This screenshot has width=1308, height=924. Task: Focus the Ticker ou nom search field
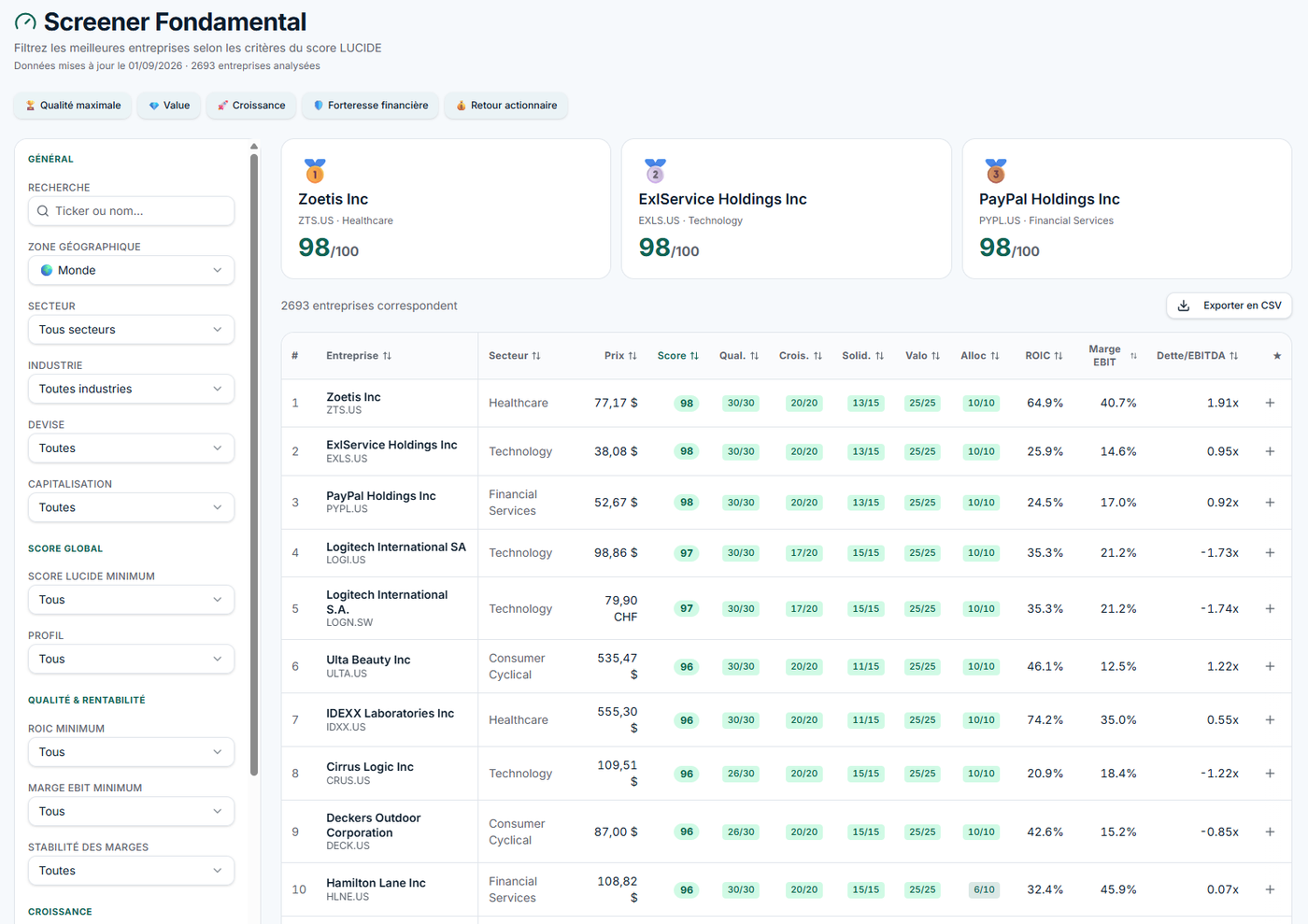131,211
